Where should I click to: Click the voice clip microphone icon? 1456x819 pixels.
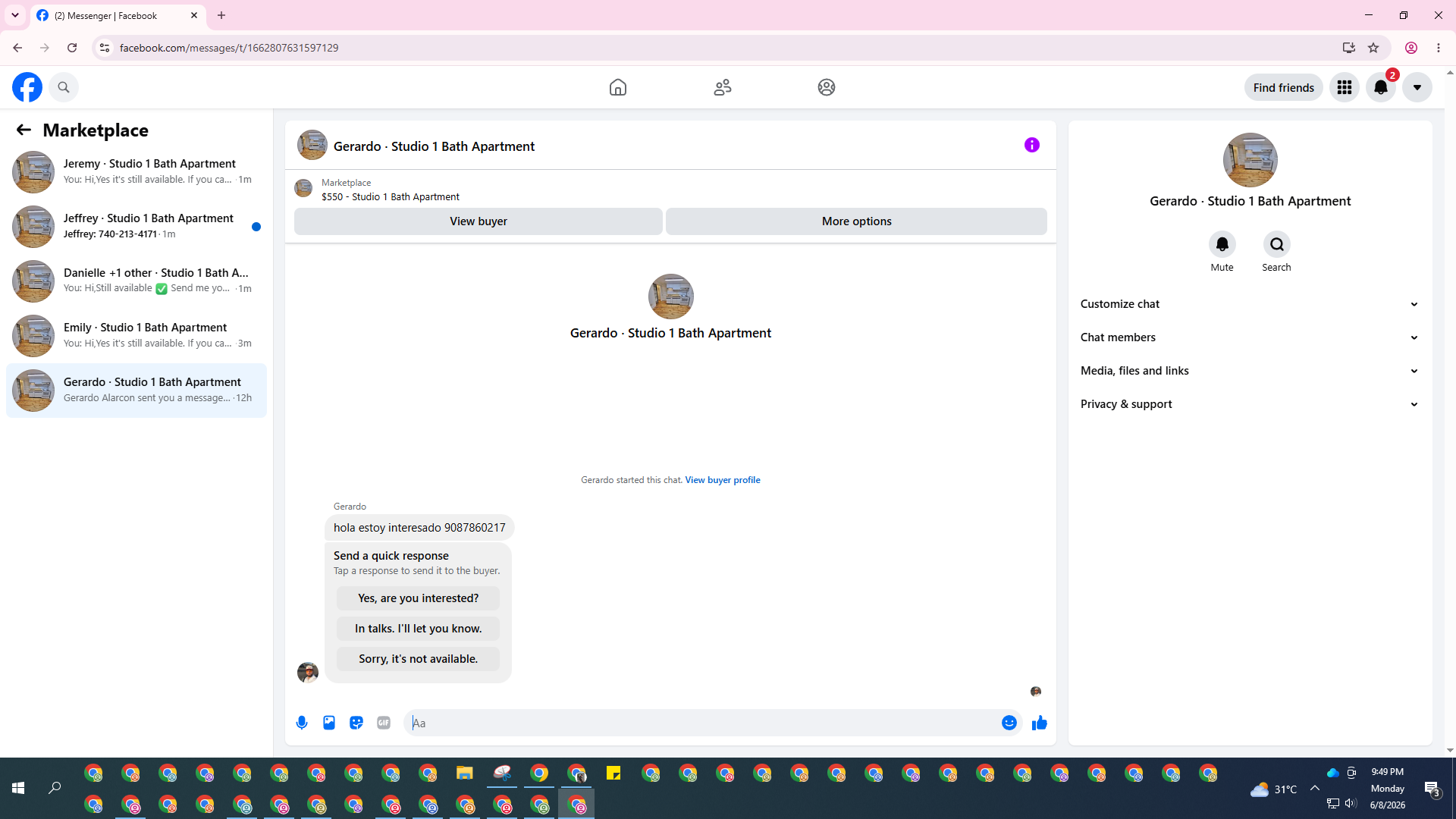(302, 723)
